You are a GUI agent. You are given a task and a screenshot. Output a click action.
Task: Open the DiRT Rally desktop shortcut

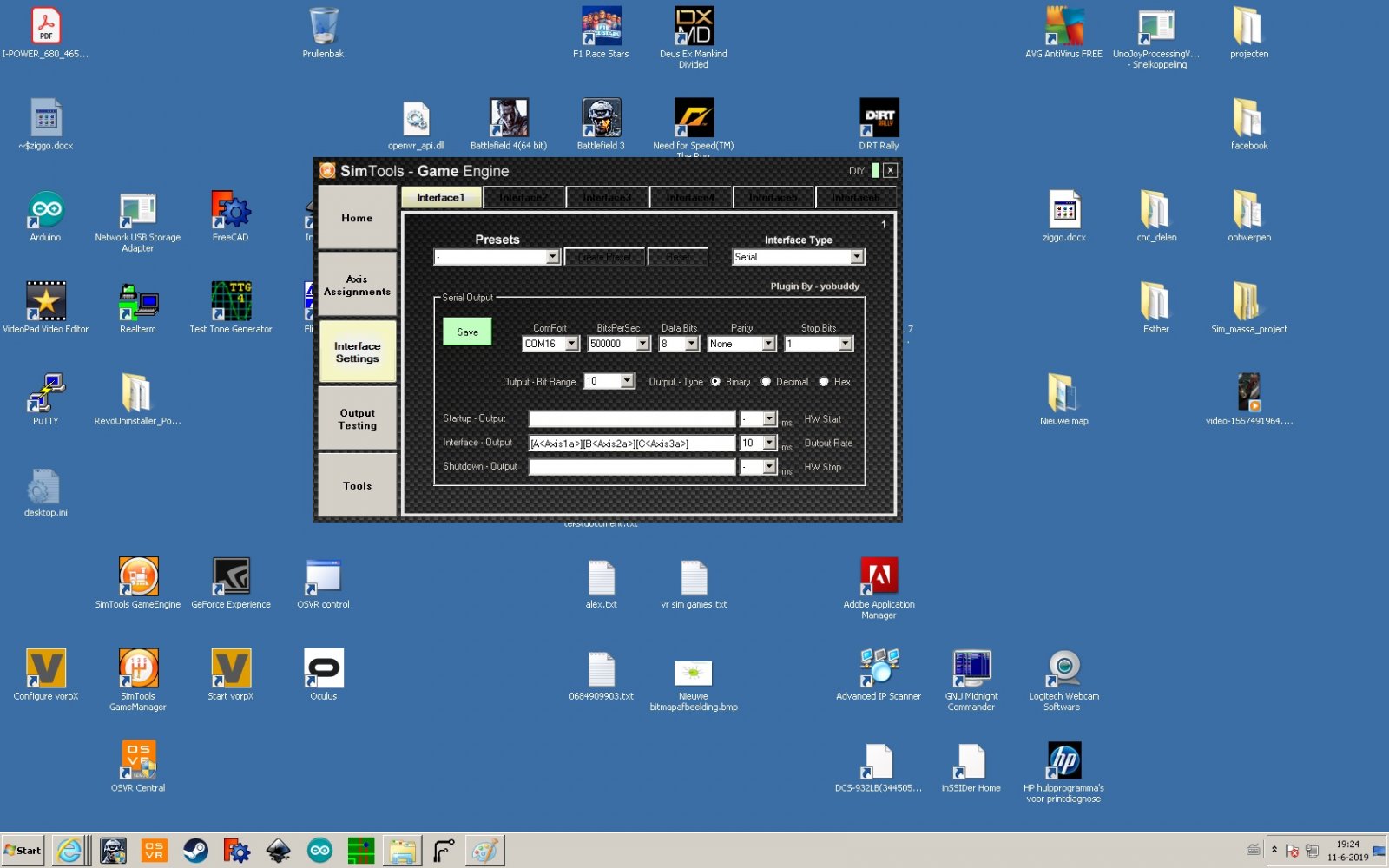pos(879,124)
